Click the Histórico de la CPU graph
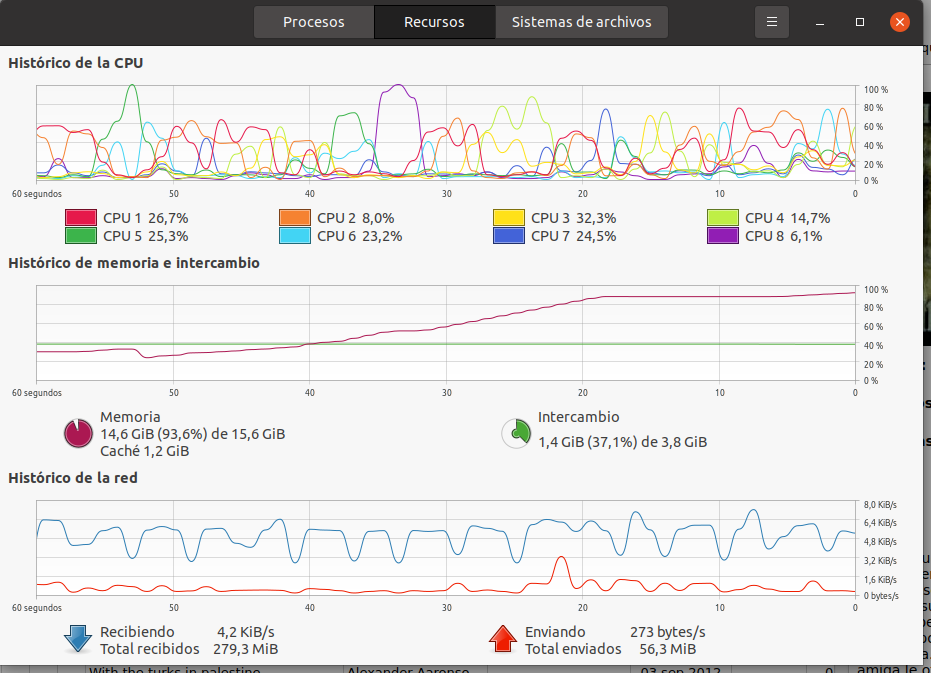This screenshot has width=931, height=673. [446, 133]
